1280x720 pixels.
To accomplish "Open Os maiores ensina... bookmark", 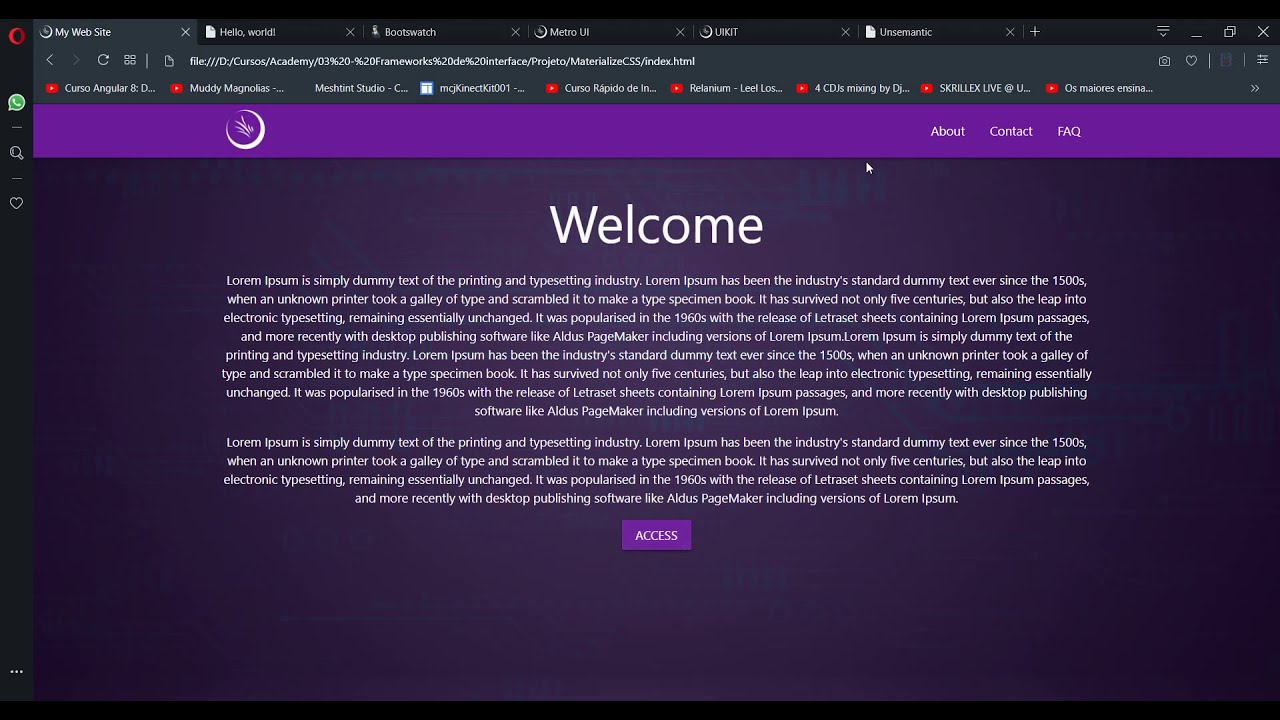I will [1100, 88].
